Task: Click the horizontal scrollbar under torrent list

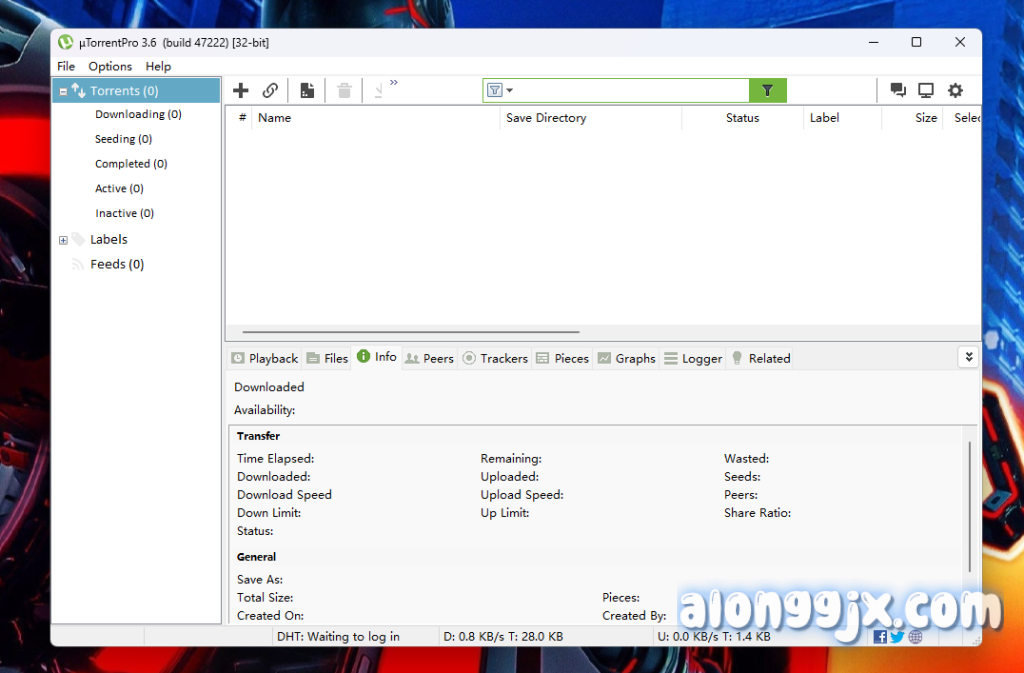Action: [x=410, y=332]
